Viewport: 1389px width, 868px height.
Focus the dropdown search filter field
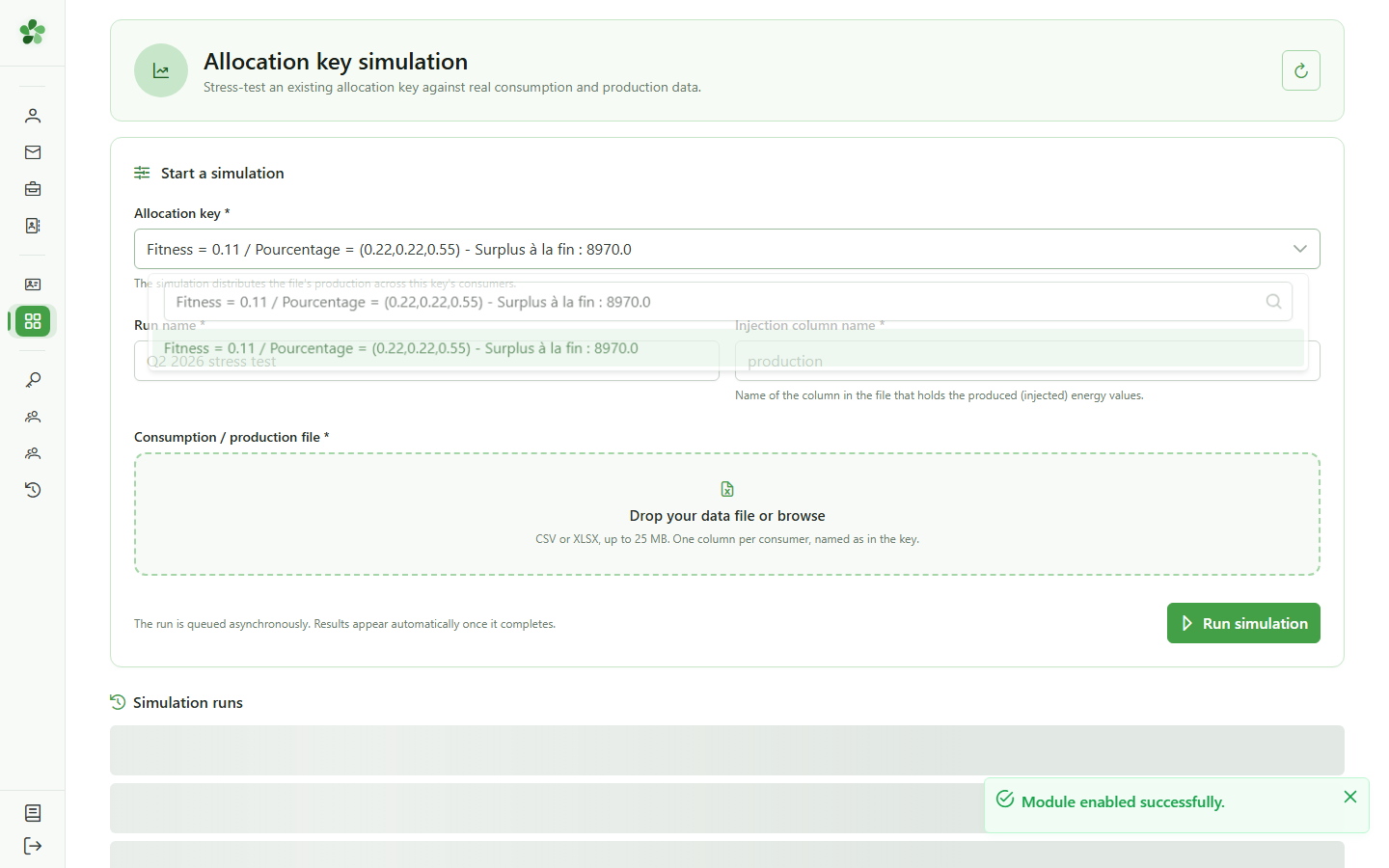[727, 302]
